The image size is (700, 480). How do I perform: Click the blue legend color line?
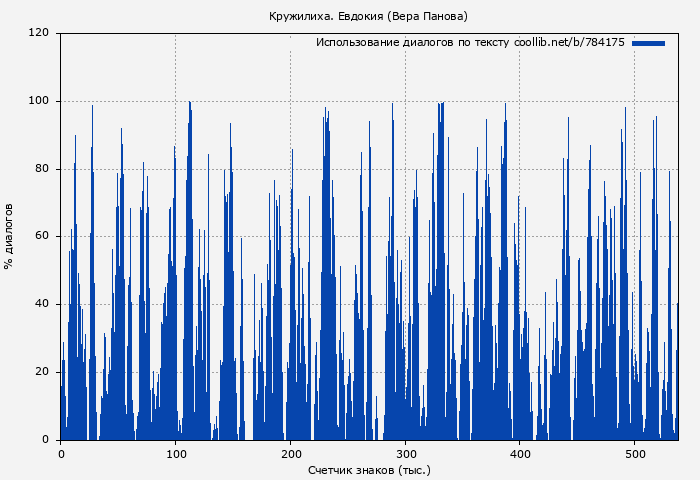(x=648, y=43)
